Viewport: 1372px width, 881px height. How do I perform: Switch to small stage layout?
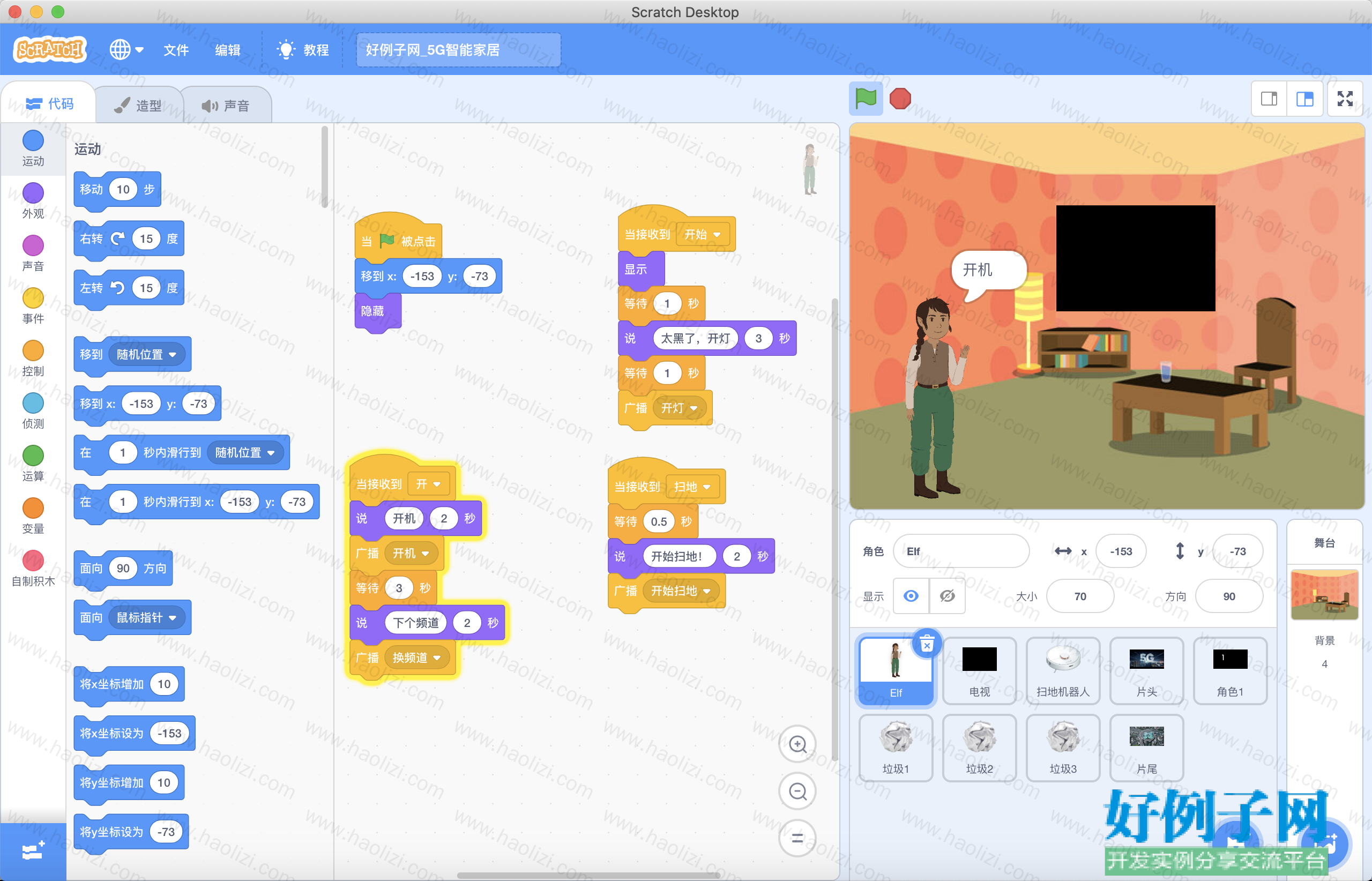[x=1269, y=99]
